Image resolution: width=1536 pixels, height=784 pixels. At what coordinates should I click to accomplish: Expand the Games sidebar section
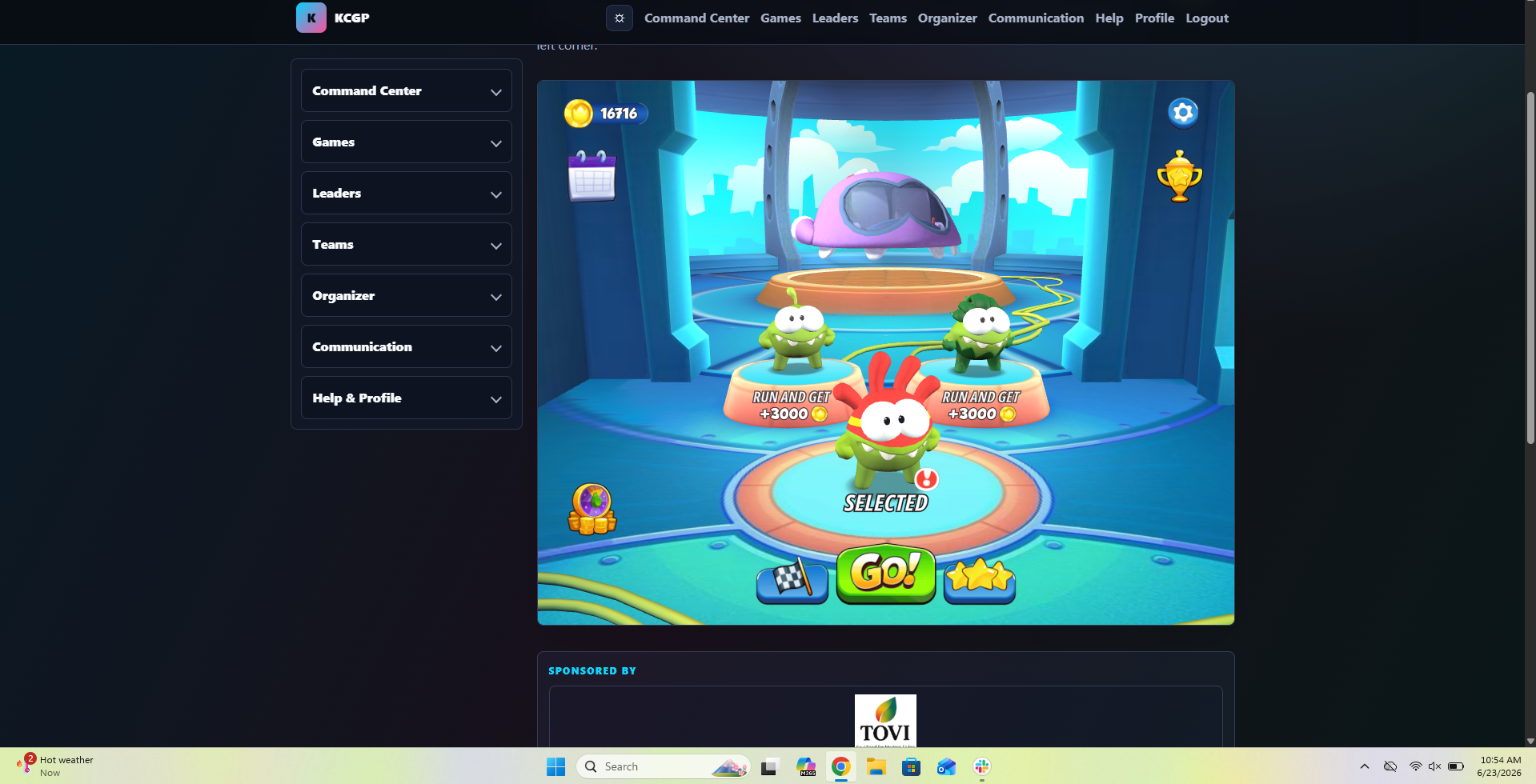click(x=407, y=142)
